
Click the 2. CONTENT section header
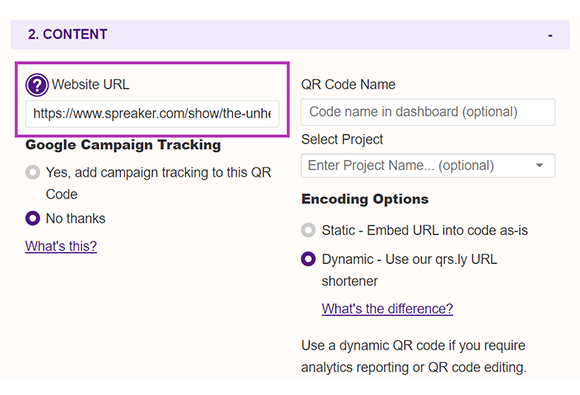point(290,34)
